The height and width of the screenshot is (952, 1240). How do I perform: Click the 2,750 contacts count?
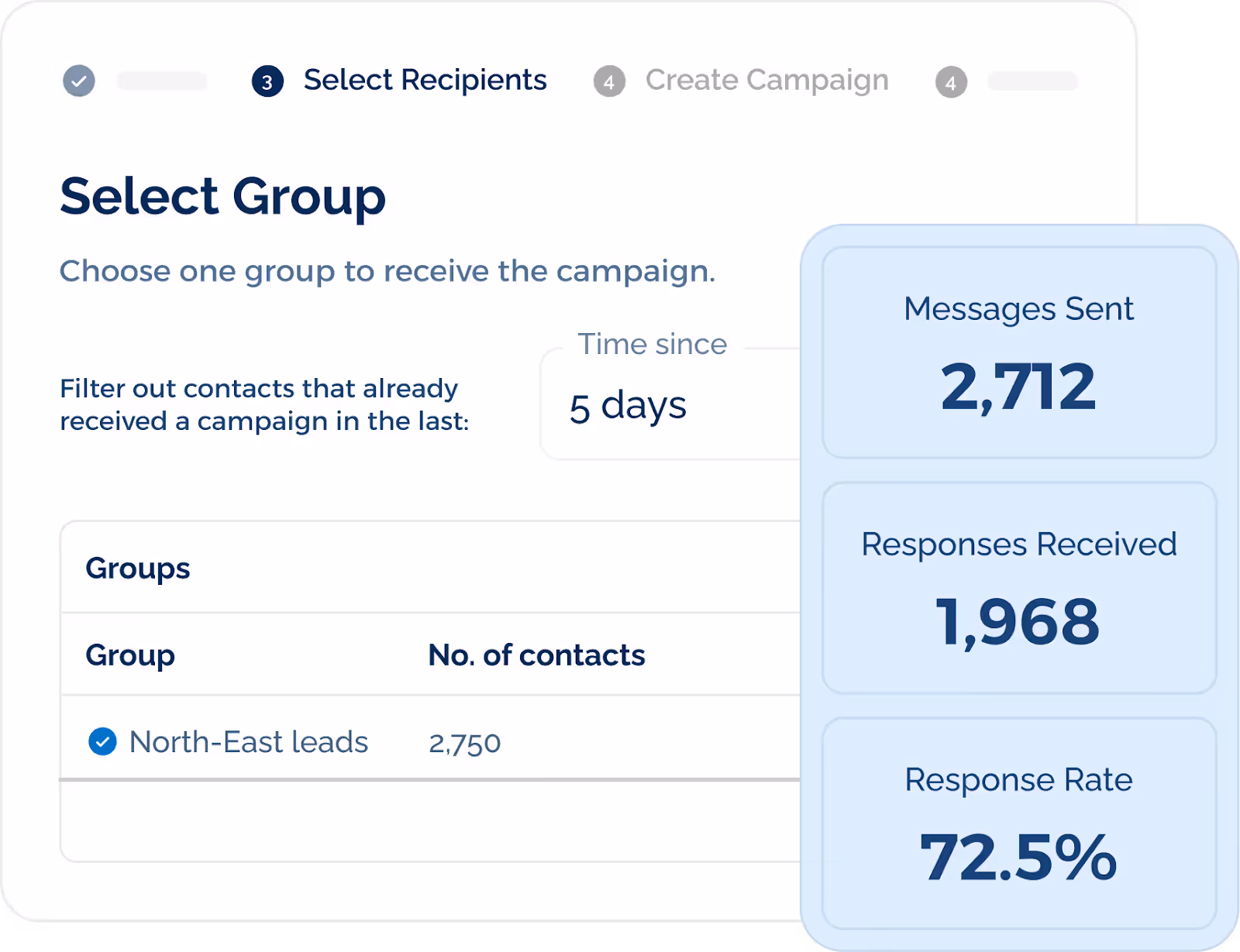[x=464, y=742]
